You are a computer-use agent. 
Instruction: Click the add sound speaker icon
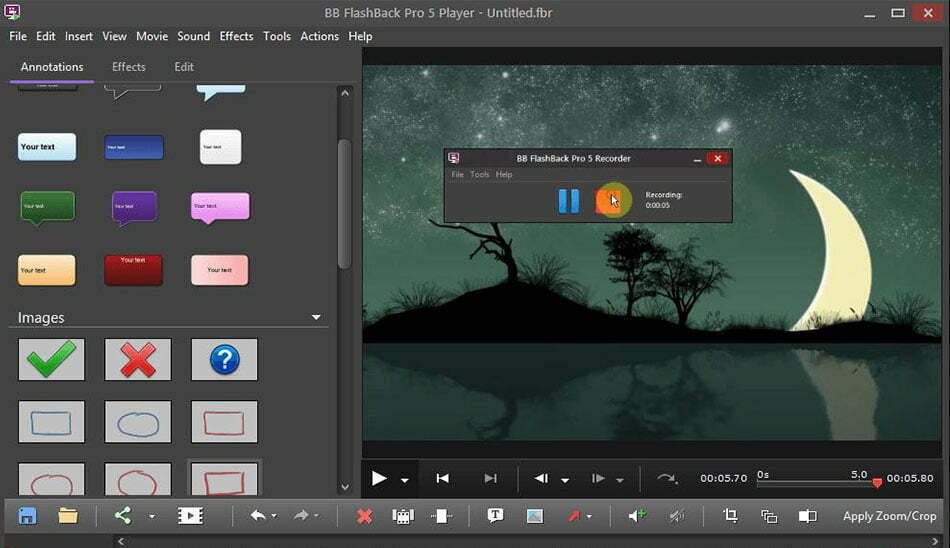pos(637,516)
